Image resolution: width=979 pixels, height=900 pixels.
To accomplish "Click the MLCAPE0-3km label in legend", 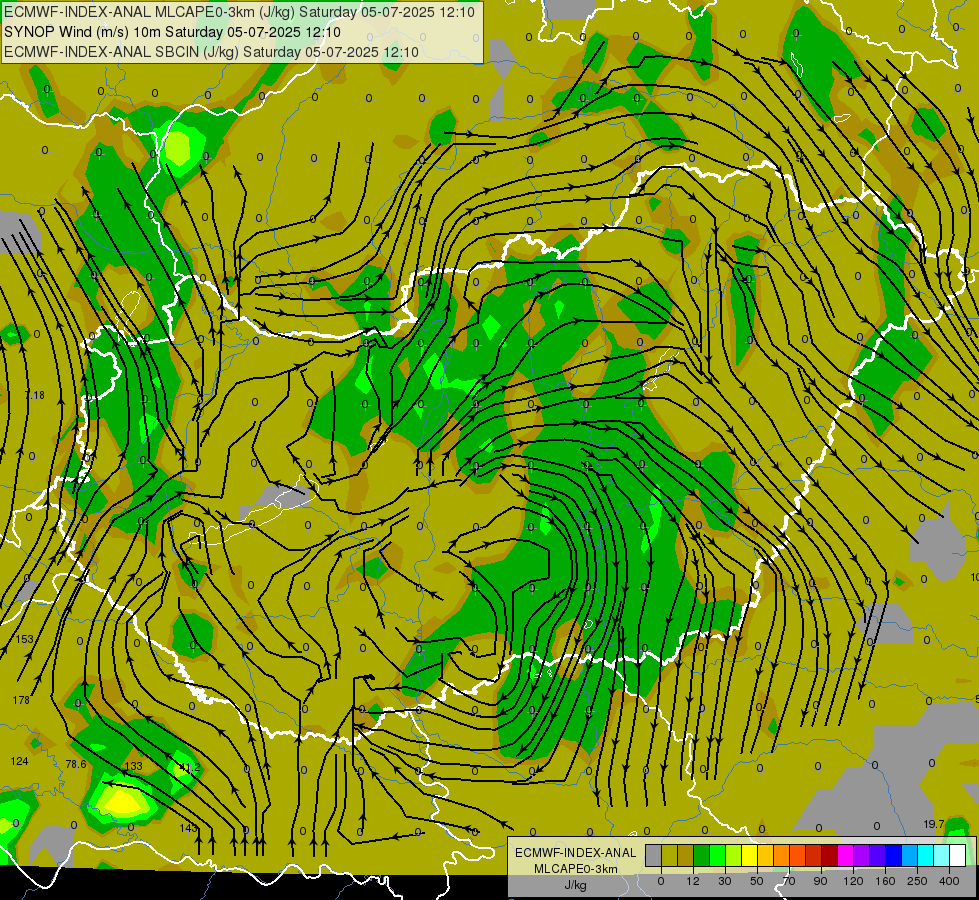I will 576,869.
